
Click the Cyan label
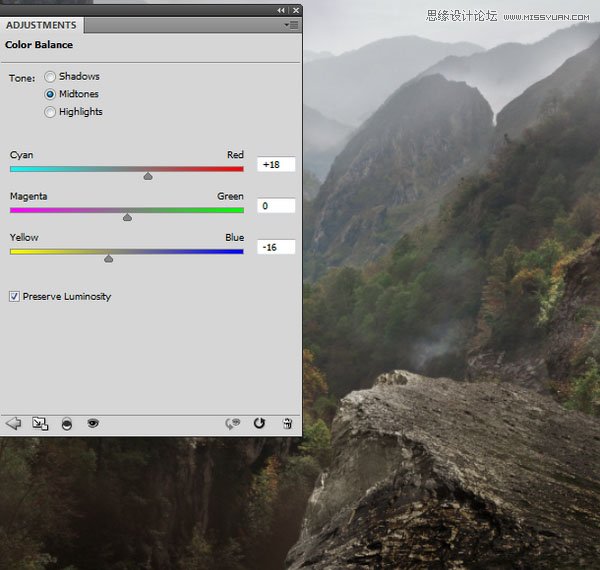[x=21, y=155]
